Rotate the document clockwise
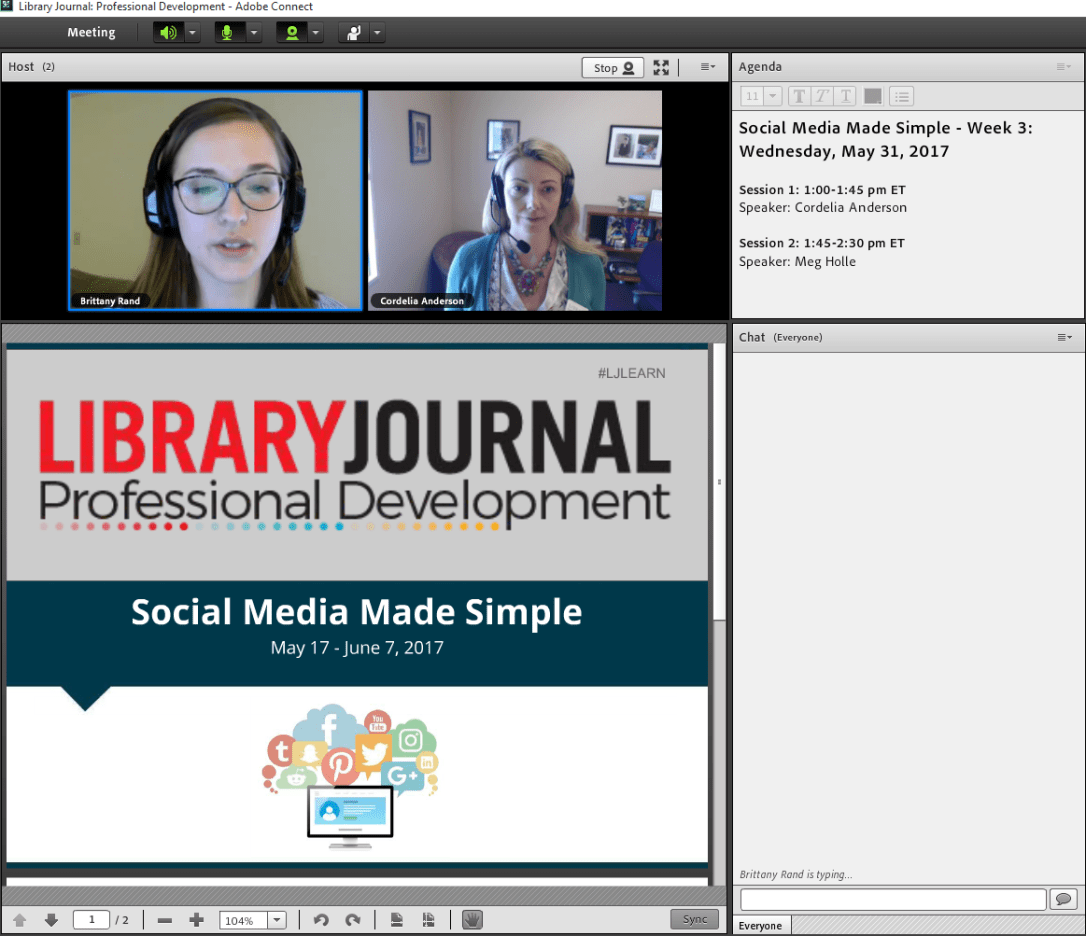 click(x=352, y=920)
